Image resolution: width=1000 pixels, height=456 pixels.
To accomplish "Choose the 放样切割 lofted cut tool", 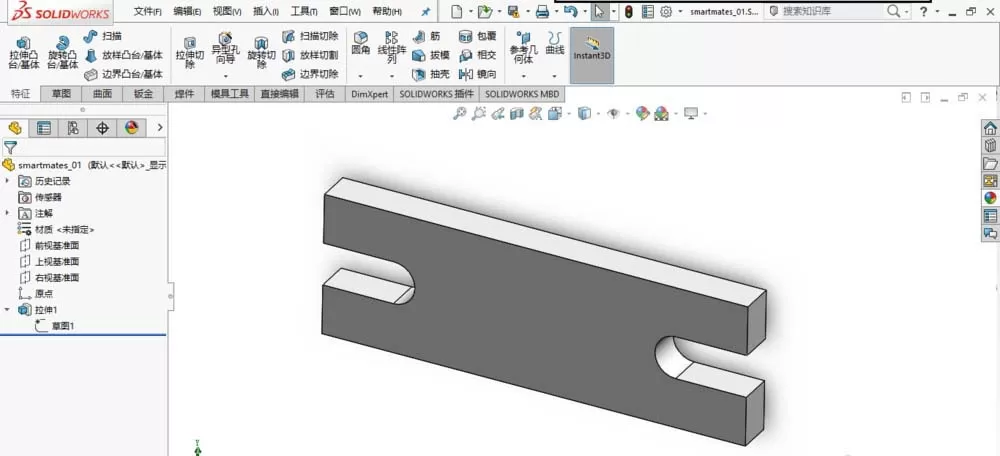I will pos(311,55).
